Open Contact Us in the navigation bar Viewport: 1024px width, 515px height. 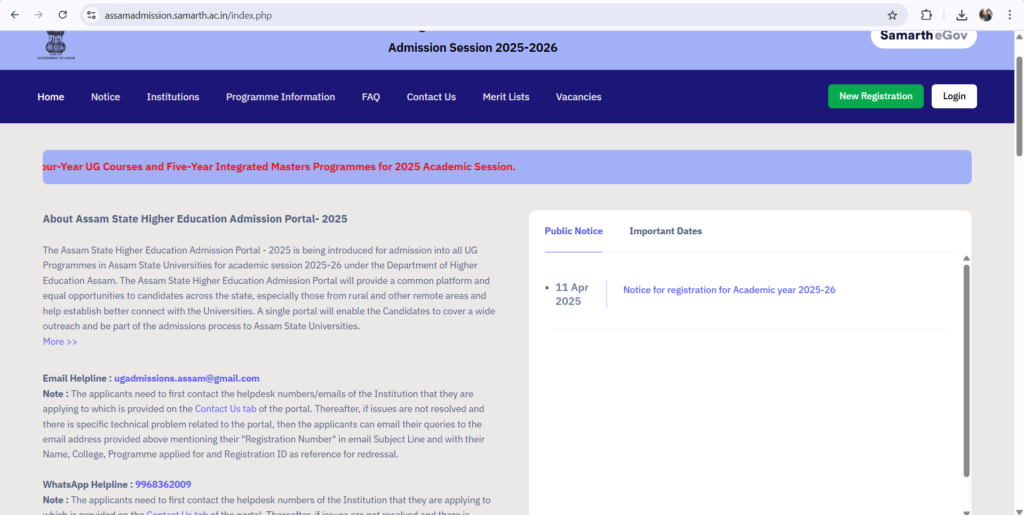431,97
